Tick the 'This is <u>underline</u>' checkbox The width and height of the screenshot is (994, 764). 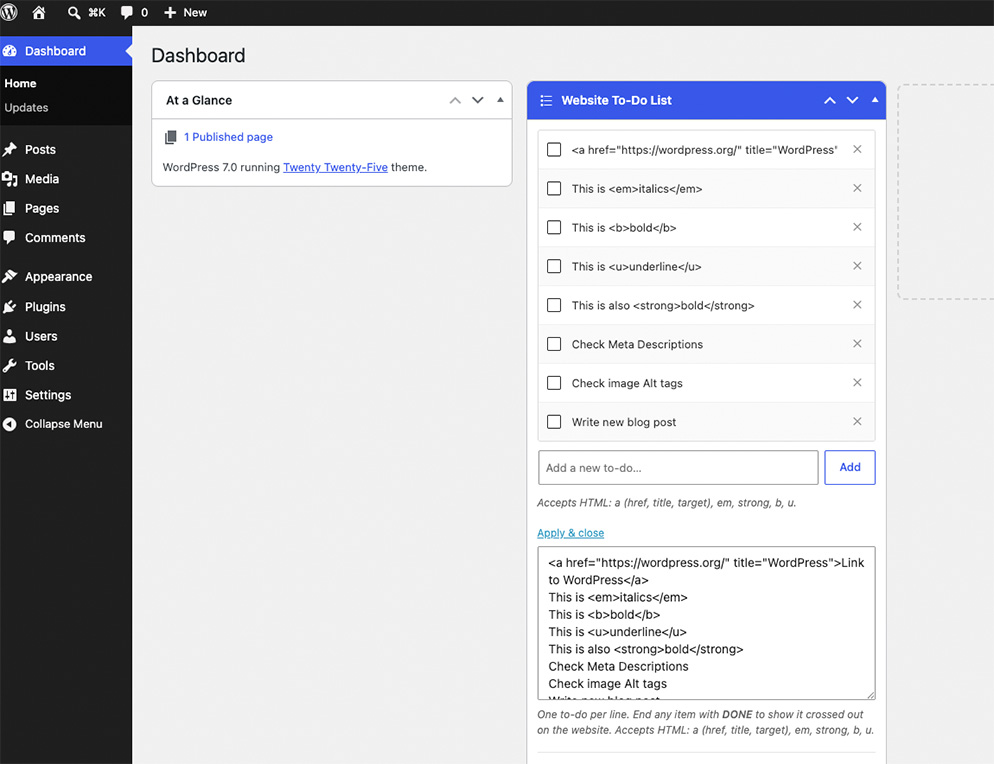point(554,266)
